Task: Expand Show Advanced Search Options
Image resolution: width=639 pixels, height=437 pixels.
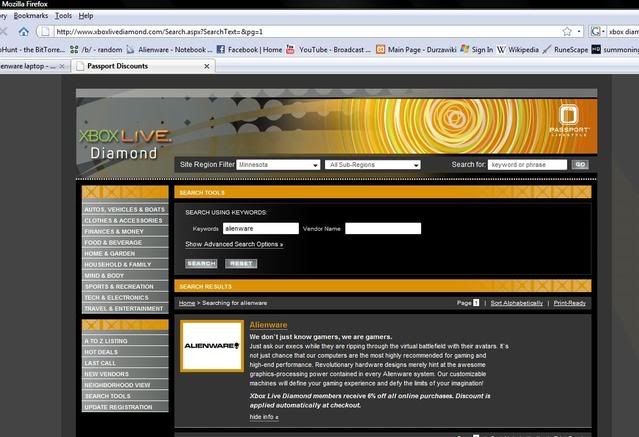Action: click(x=234, y=244)
